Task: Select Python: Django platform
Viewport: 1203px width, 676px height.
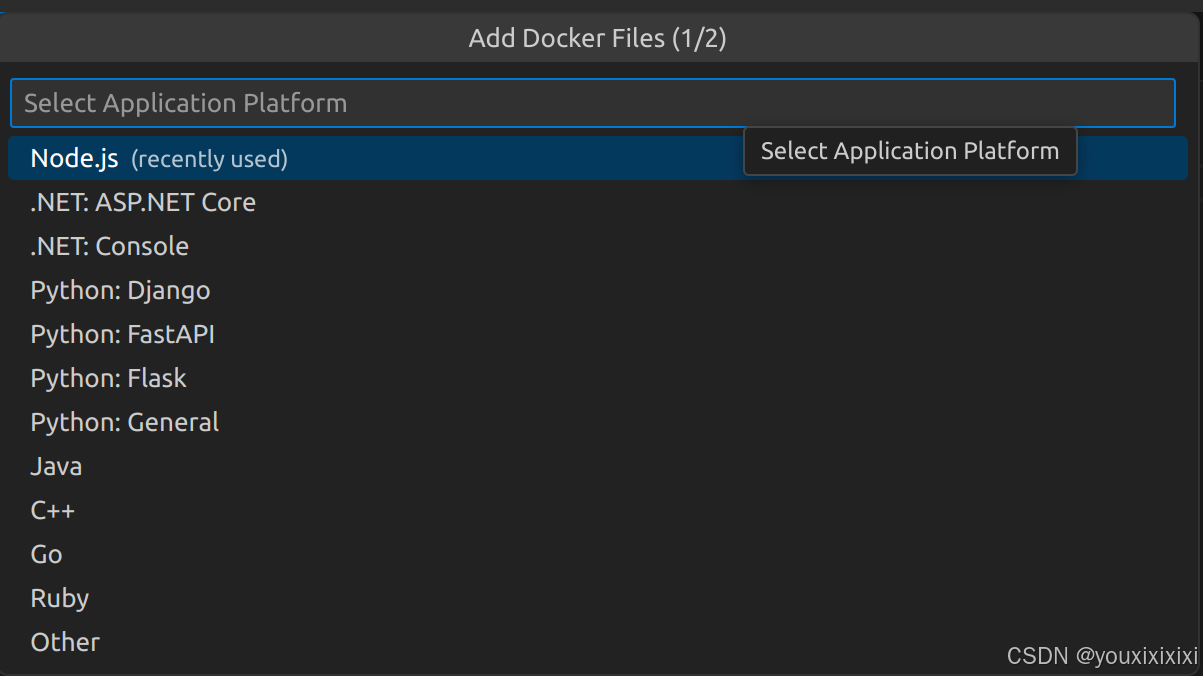Action: [x=597, y=290]
